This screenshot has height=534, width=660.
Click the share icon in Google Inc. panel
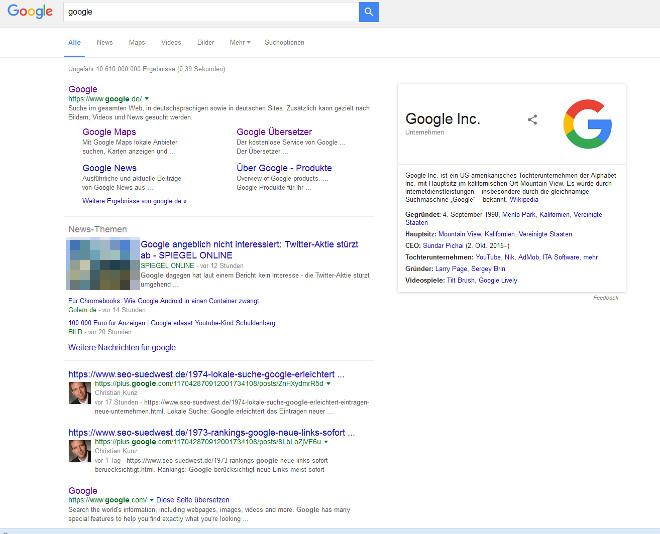click(532, 120)
